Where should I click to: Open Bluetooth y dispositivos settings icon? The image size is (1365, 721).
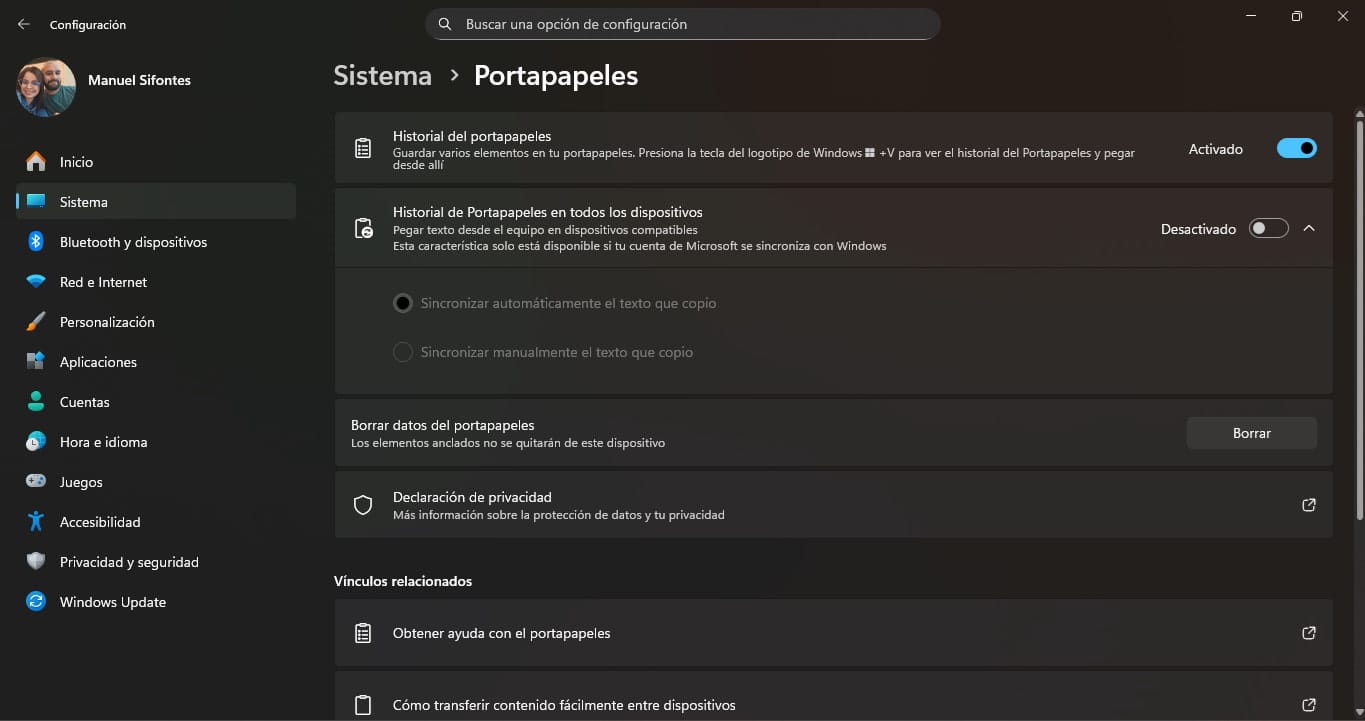coord(34,241)
